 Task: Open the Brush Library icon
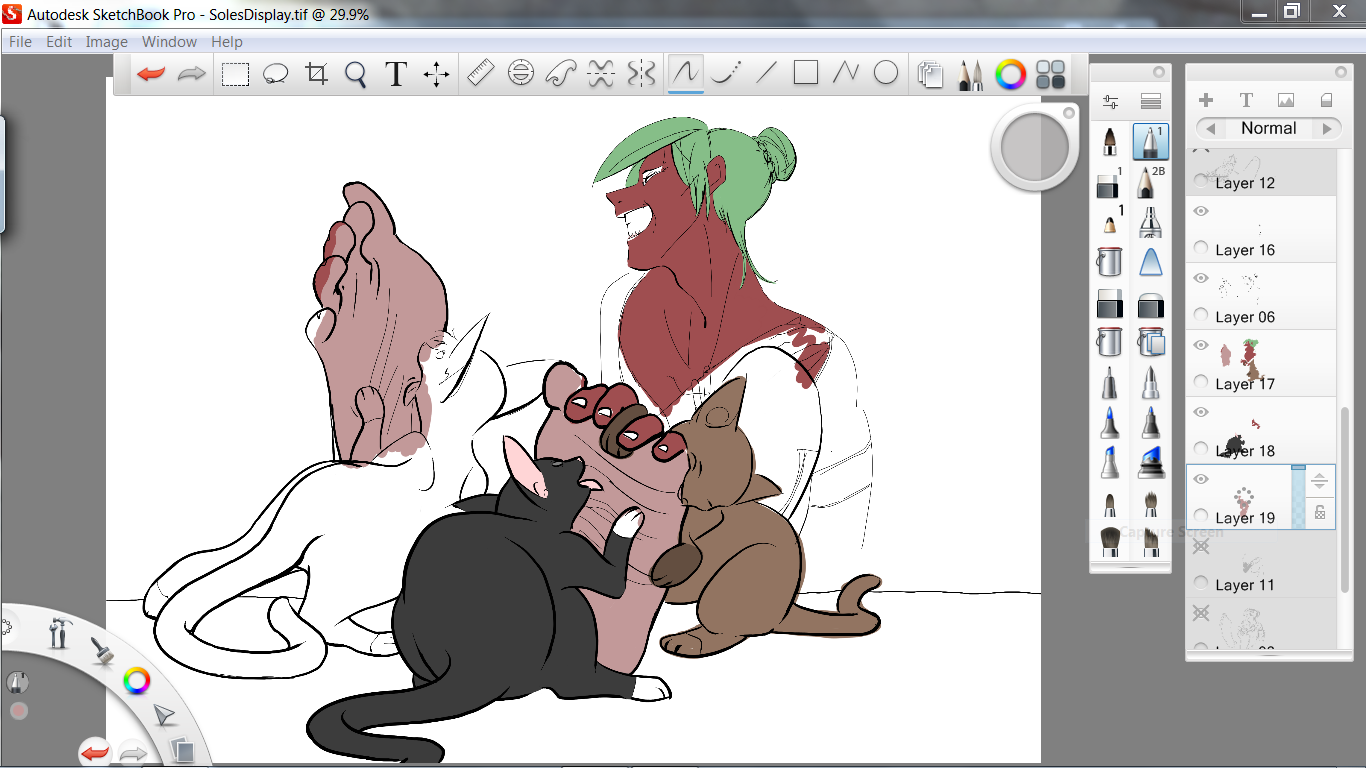click(1151, 102)
